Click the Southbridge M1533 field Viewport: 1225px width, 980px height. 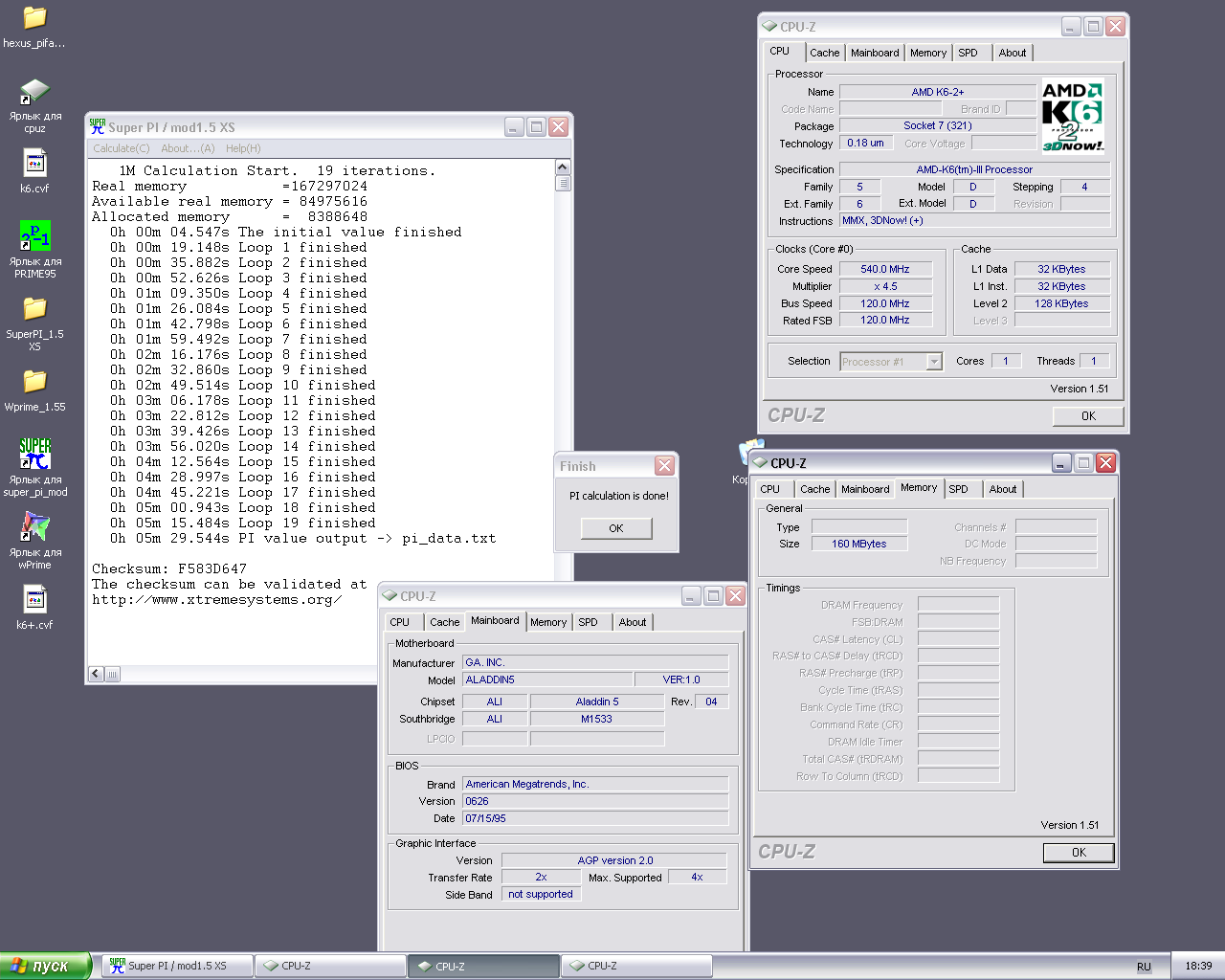pyautogui.click(x=597, y=720)
